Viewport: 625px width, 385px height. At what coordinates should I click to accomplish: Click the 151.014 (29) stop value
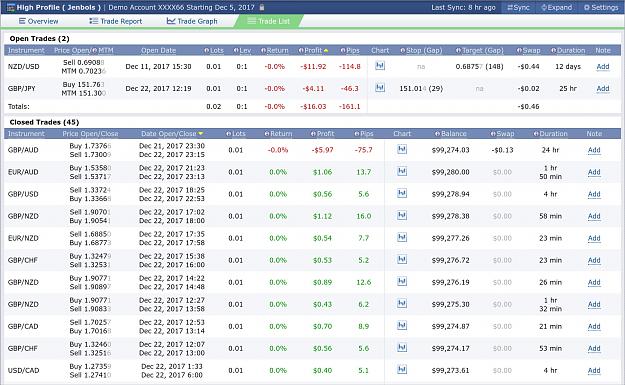[421, 88]
